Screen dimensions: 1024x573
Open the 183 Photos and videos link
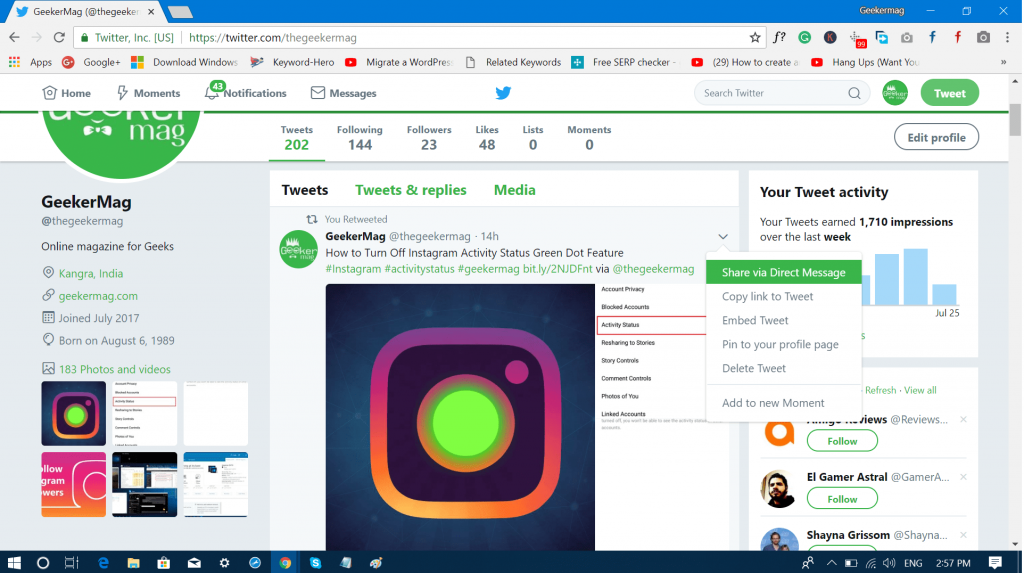pyautogui.click(x=114, y=369)
